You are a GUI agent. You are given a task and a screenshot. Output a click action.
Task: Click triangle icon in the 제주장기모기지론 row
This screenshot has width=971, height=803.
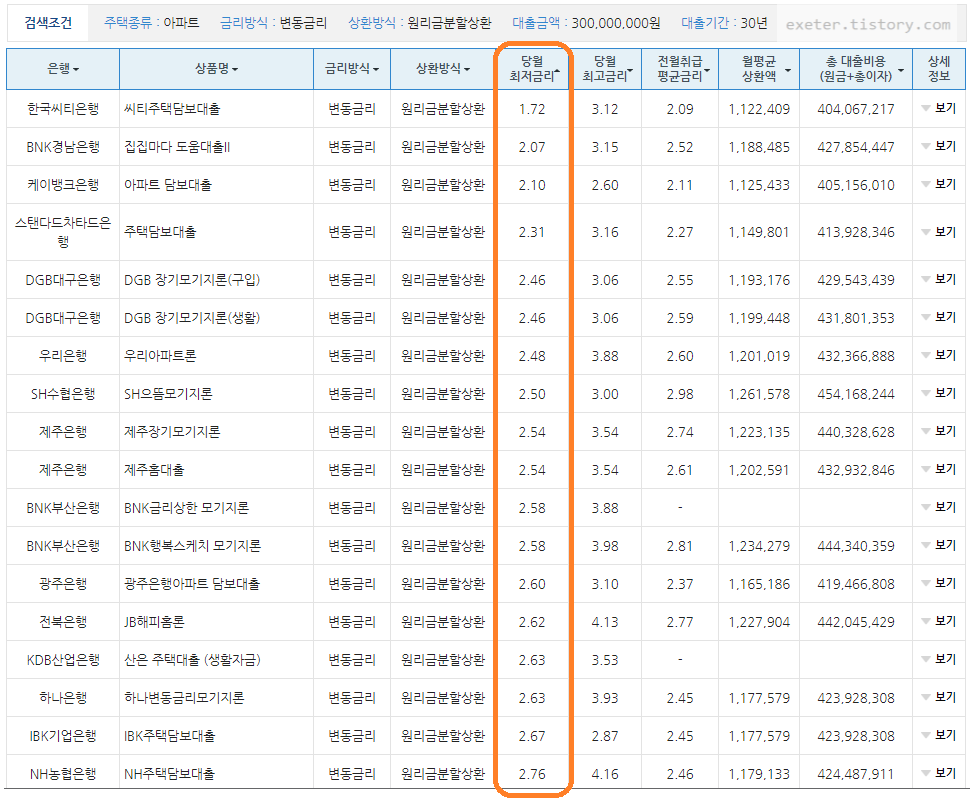coord(926,432)
